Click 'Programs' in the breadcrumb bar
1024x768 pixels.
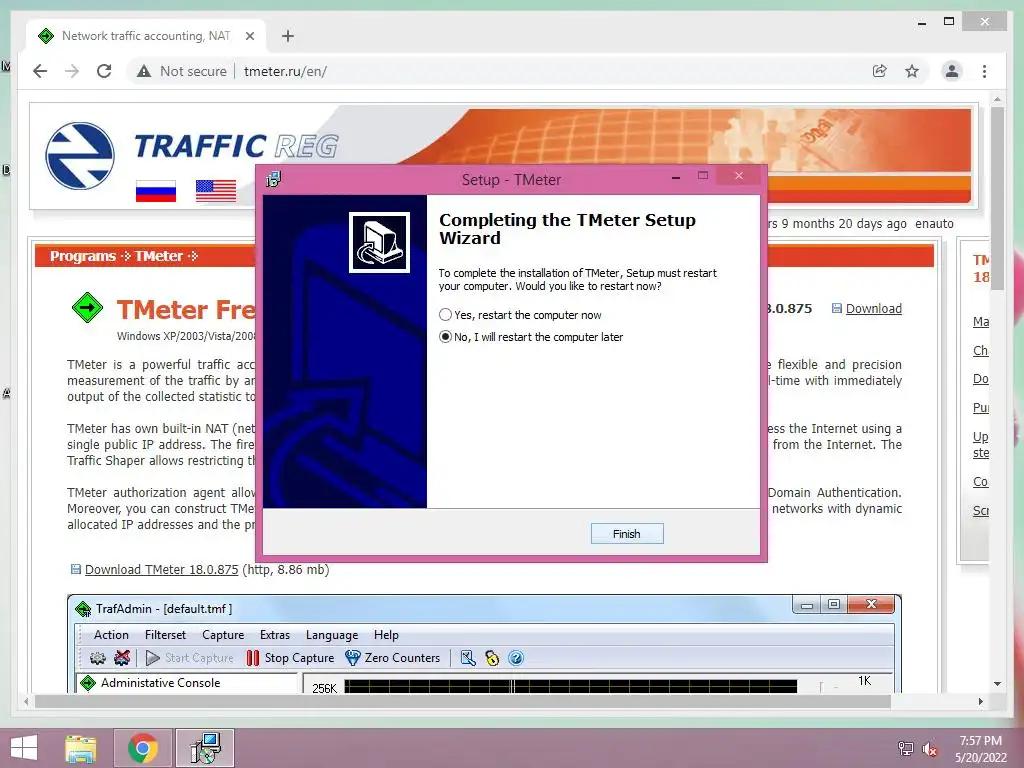point(82,256)
